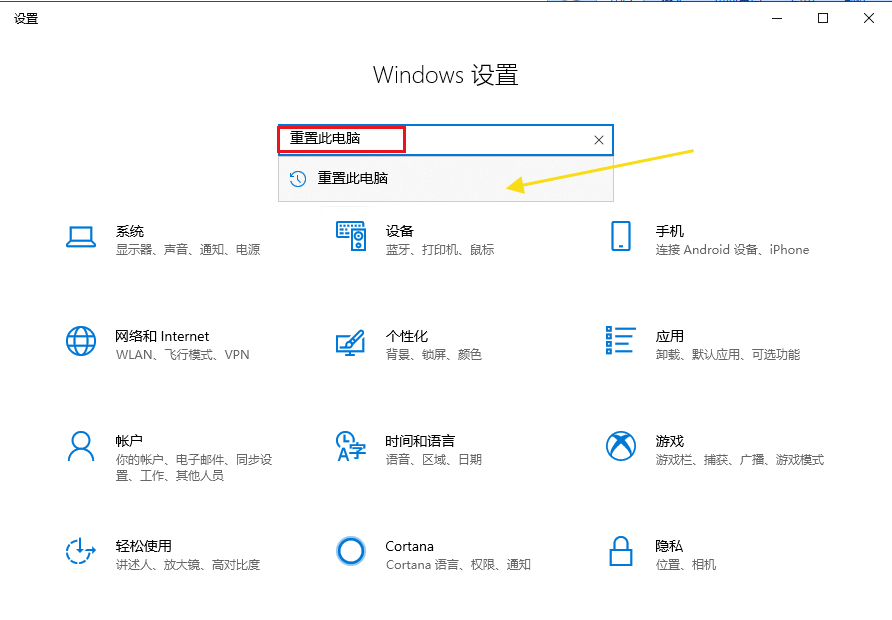Open the 手机 settings title
Image resolution: width=892 pixels, height=620 pixels.
(x=670, y=231)
